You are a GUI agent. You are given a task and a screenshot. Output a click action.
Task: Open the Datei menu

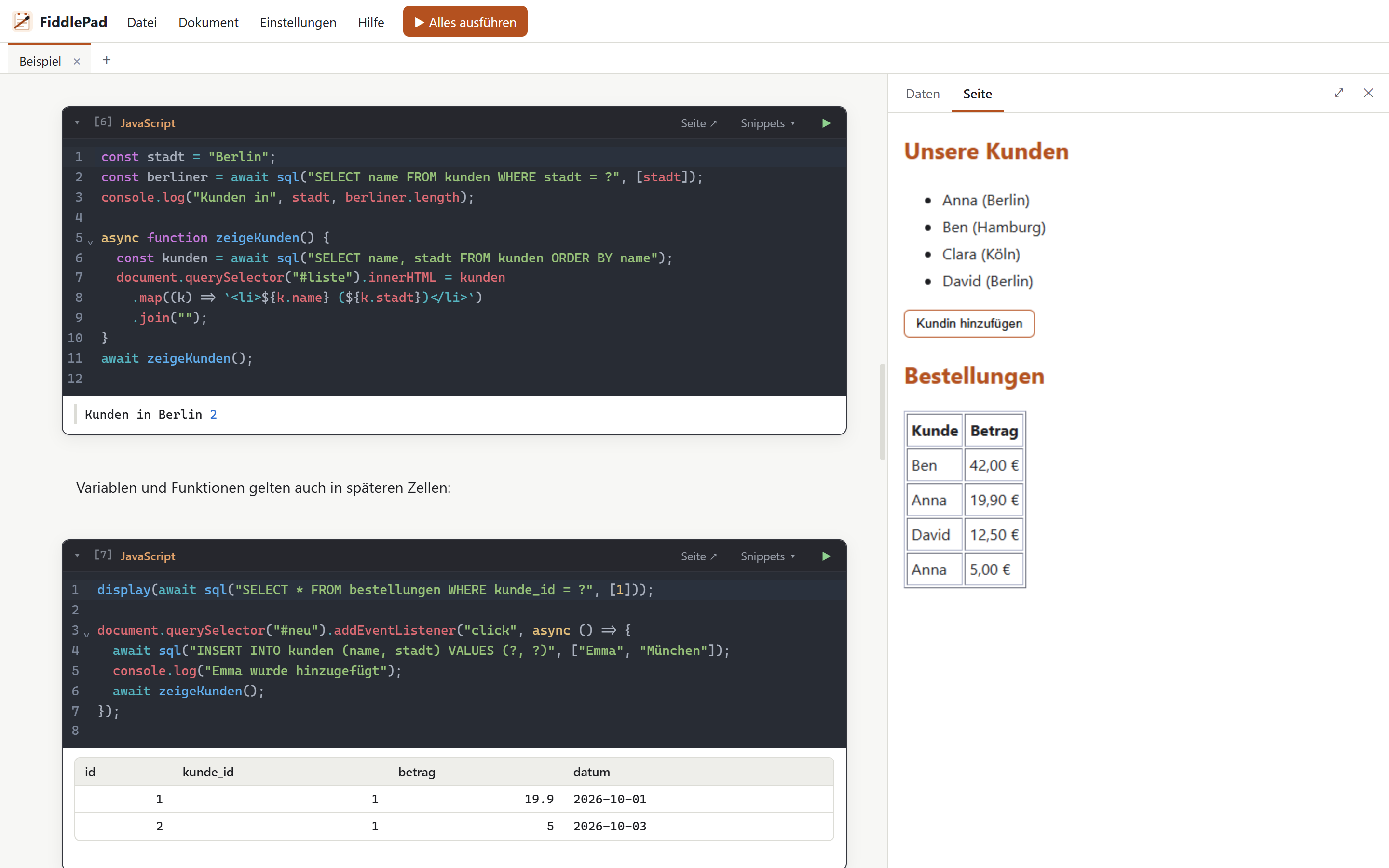pos(142,22)
